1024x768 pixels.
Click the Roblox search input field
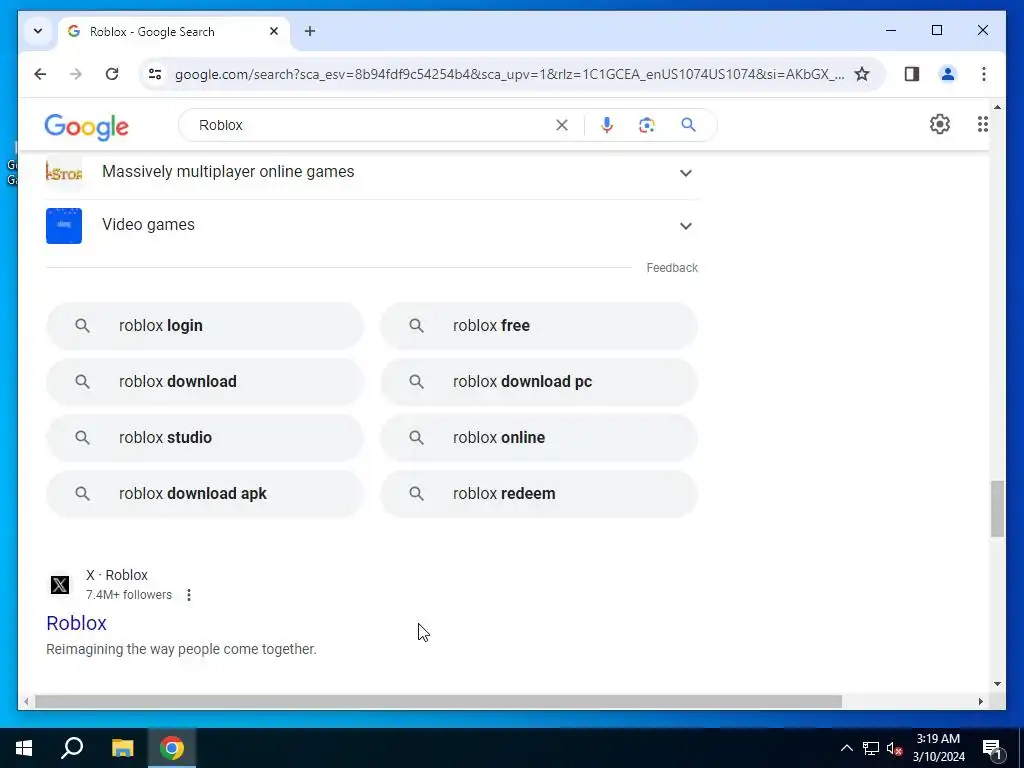tap(372, 125)
